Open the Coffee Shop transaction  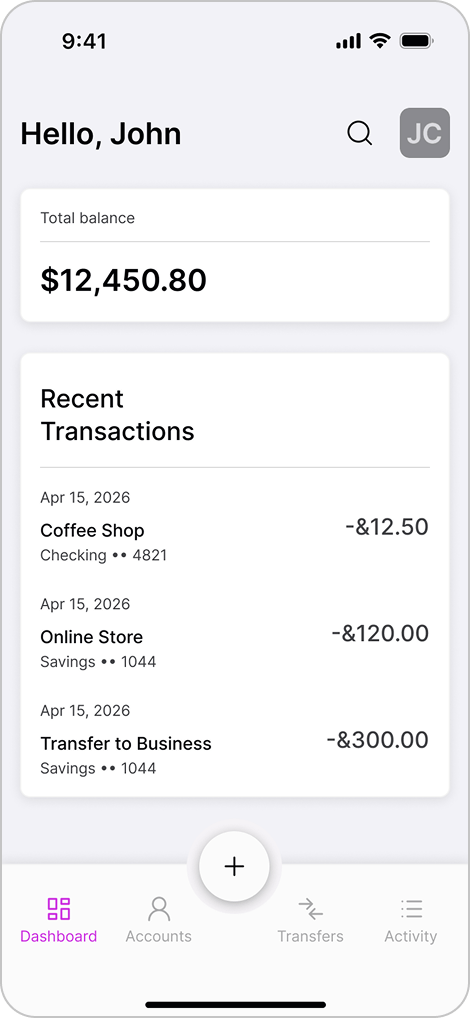234,527
